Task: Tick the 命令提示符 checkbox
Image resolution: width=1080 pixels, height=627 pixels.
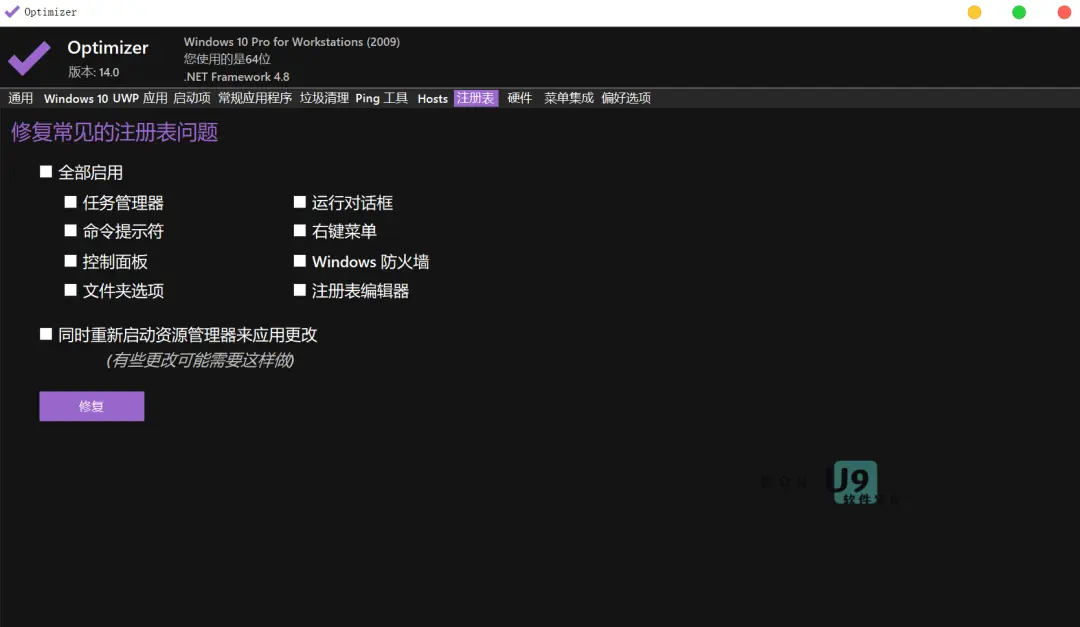Action: 70,231
